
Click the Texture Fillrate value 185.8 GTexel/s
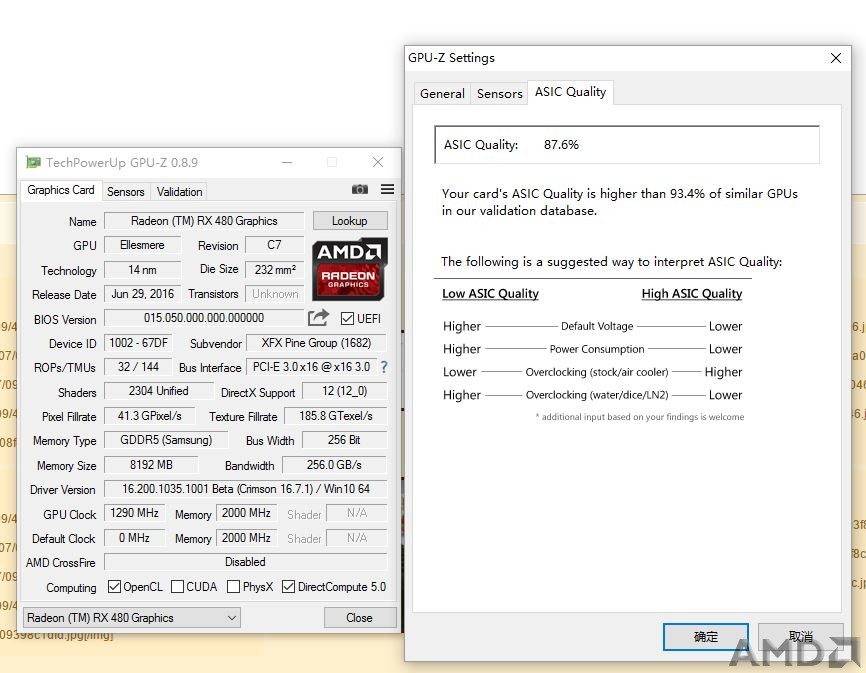[x=335, y=416]
